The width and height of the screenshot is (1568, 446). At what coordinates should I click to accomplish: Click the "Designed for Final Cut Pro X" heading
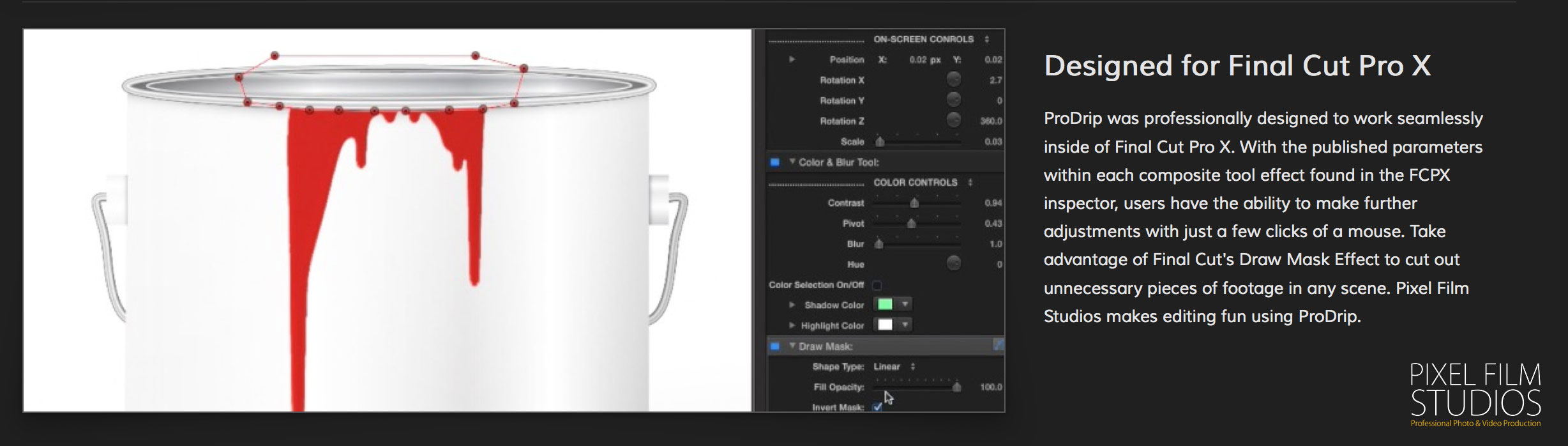(1237, 66)
